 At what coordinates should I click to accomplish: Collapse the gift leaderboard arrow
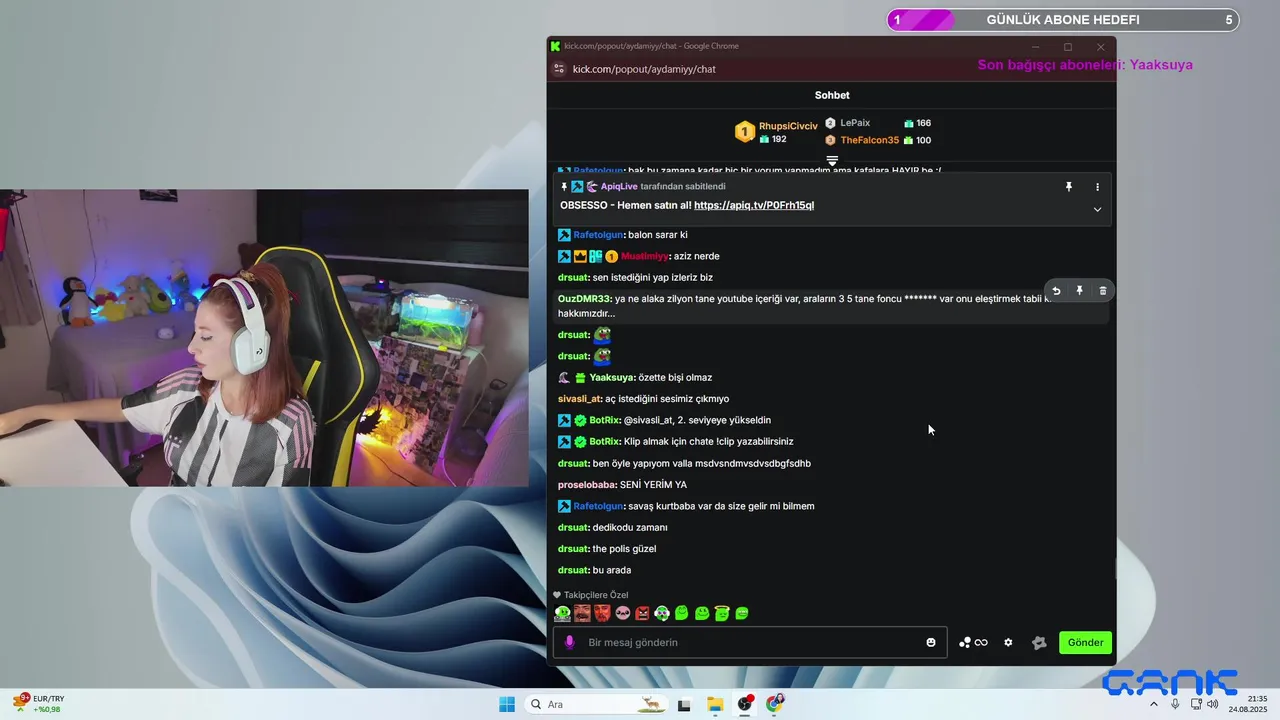832,160
